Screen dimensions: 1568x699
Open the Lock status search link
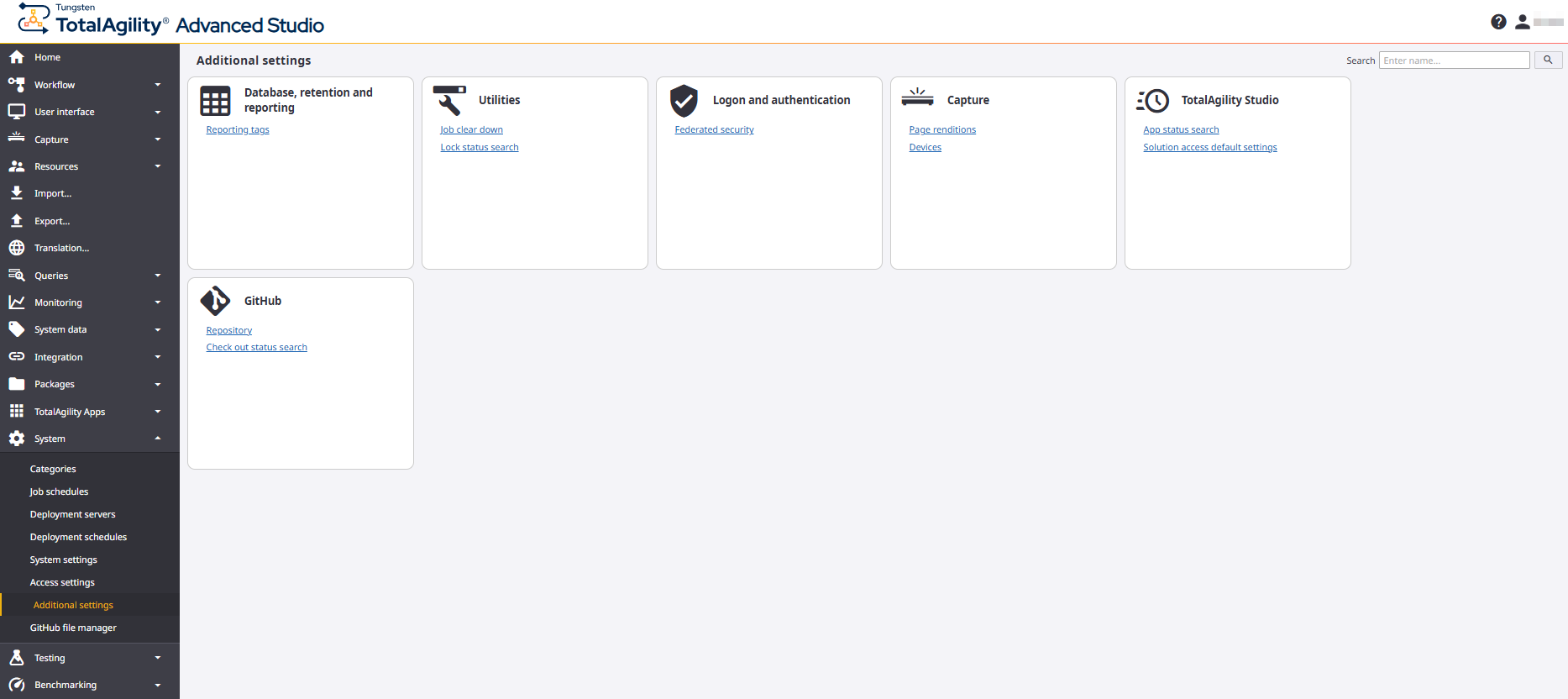pyautogui.click(x=480, y=147)
